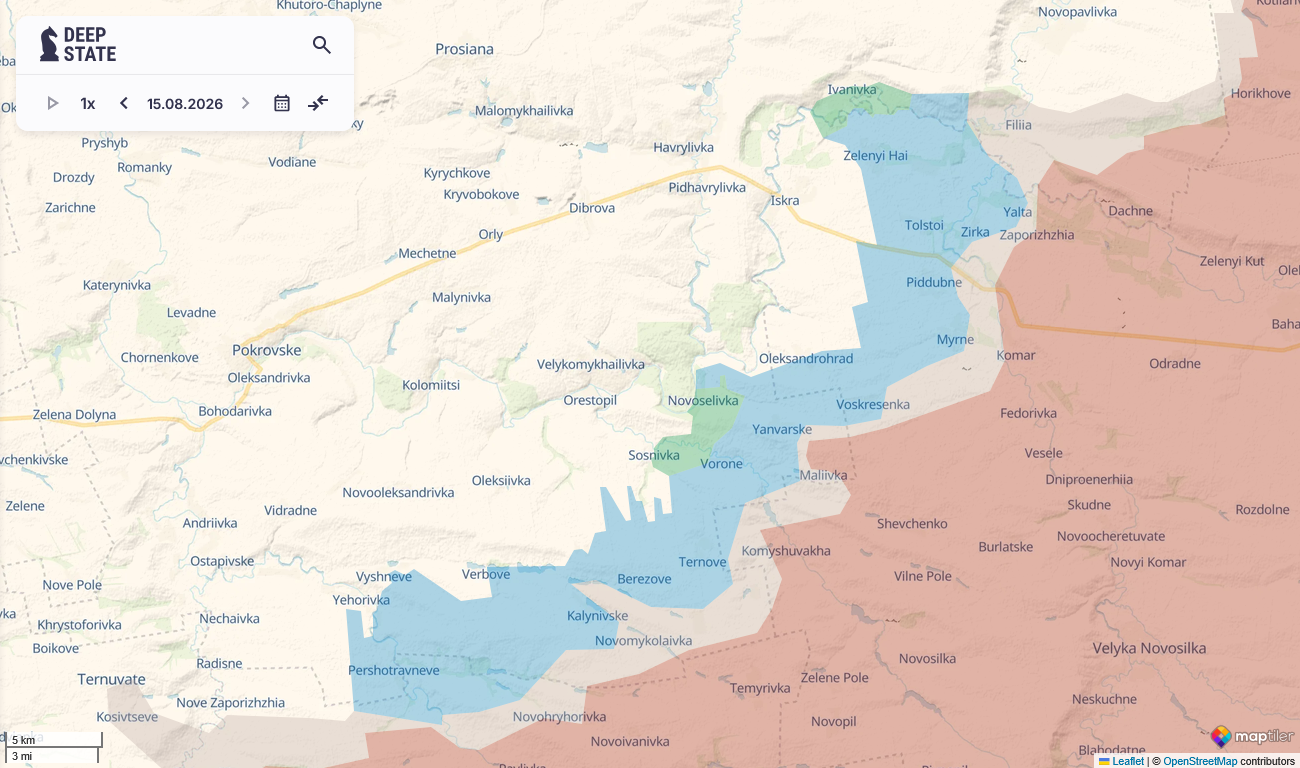Click the Berezove label
1300x768 pixels.
(x=645, y=579)
